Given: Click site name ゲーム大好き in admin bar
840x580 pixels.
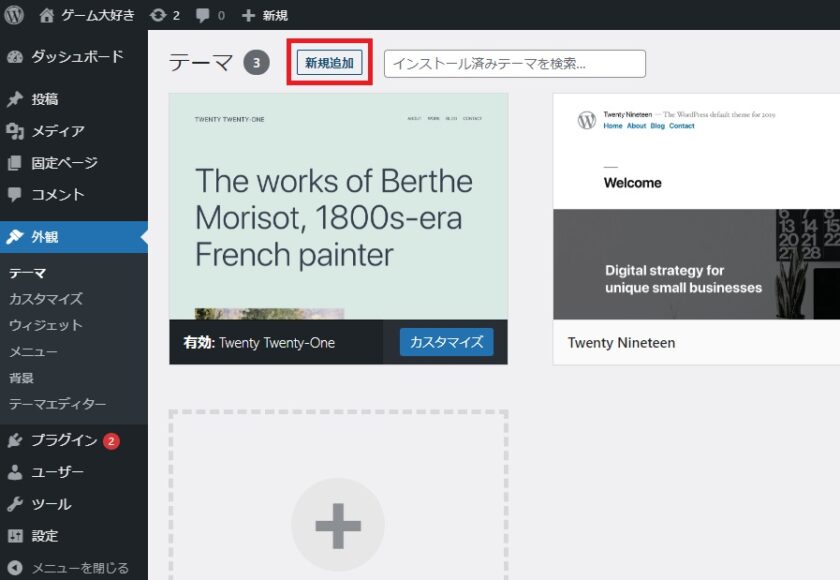Looking at the screenshot, I should (98, 16).
